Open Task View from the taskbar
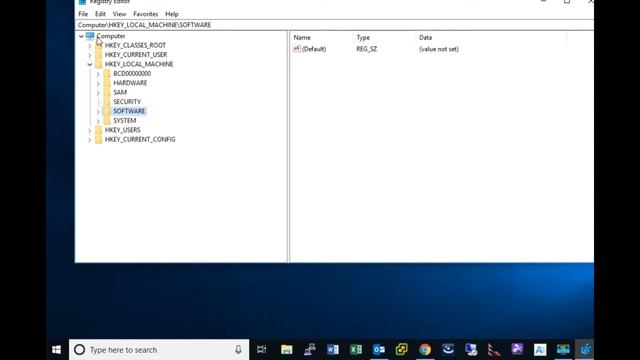Viewport: 640px width, 360px height. pos(262,350)
